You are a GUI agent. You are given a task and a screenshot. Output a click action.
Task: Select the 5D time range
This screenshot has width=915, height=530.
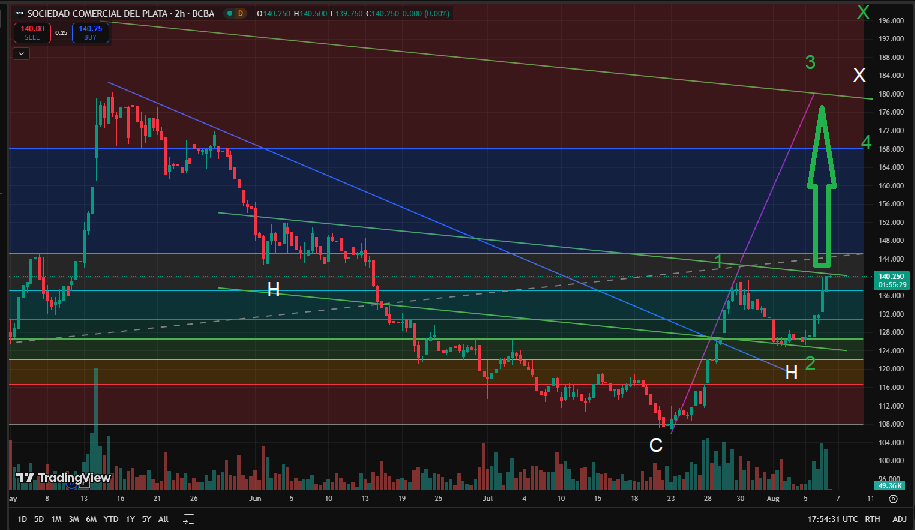click(39, 519)
